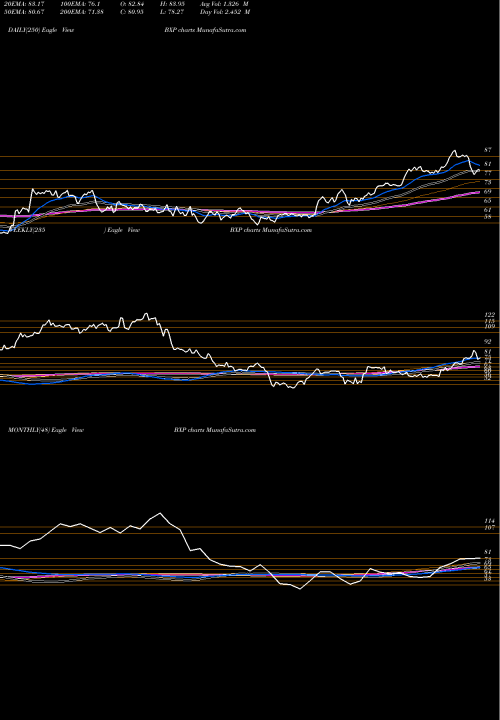Click the high price 'H:' value
Viewport: 500px width, 720px height.
point(171,3)
